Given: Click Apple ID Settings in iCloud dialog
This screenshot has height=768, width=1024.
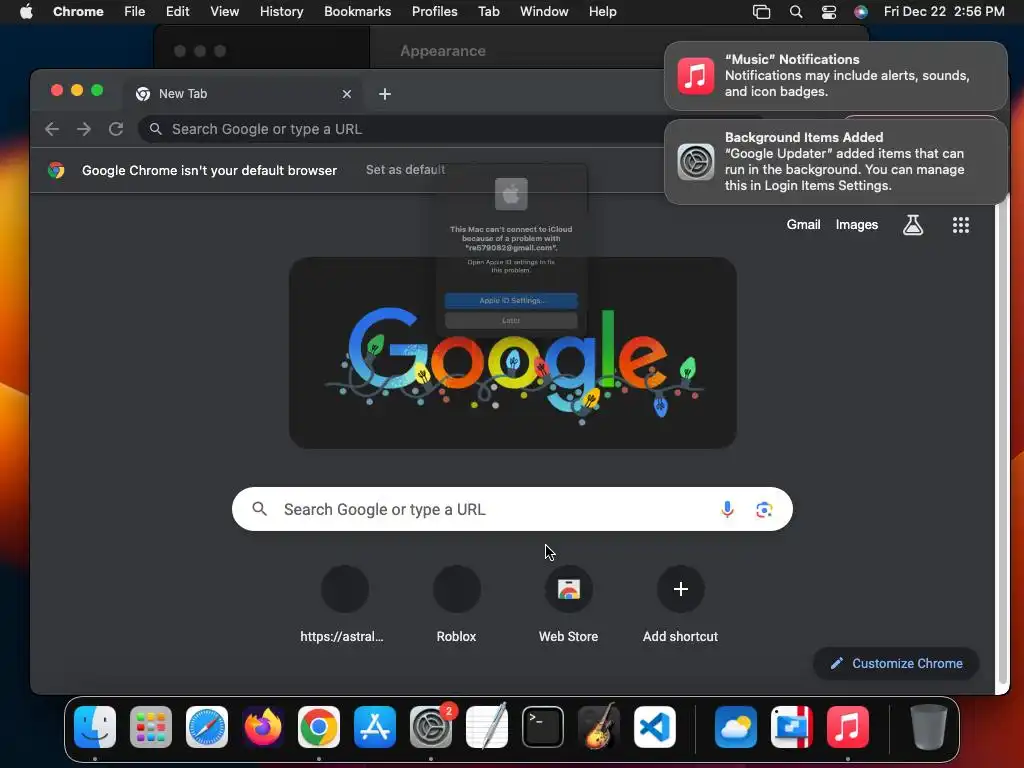Looking at the screenshot, I should point(511,300).
